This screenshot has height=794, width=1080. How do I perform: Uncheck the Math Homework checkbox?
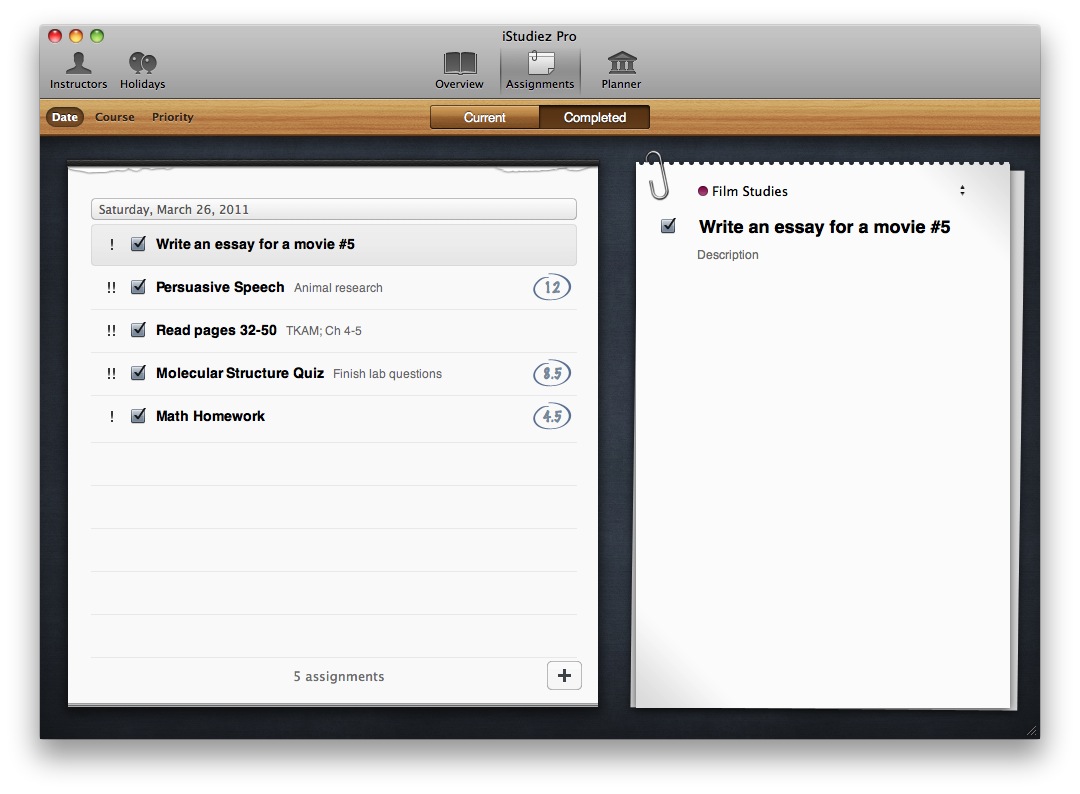coord(139,416)
